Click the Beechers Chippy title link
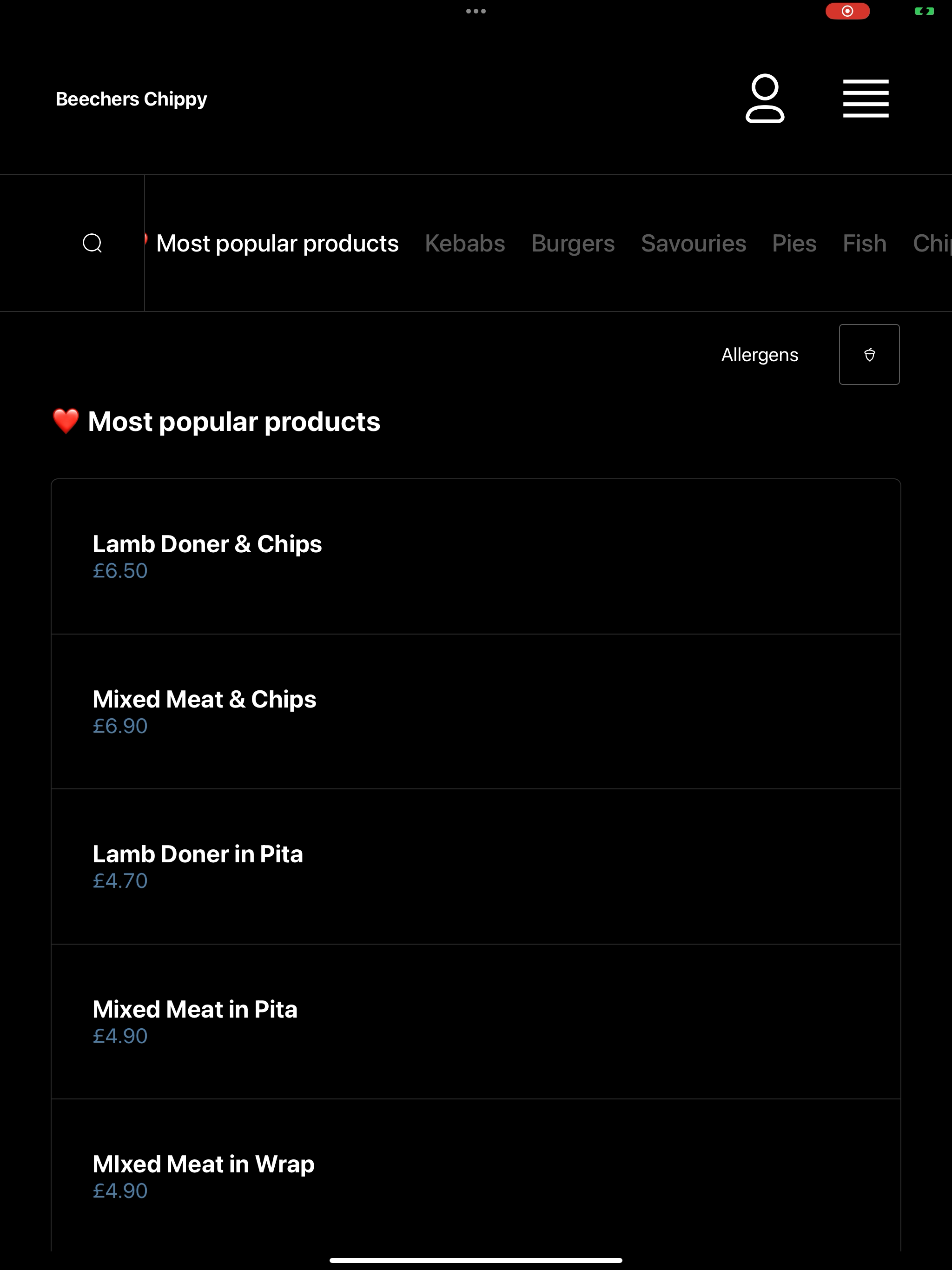952x1270 pixels. 132,99
